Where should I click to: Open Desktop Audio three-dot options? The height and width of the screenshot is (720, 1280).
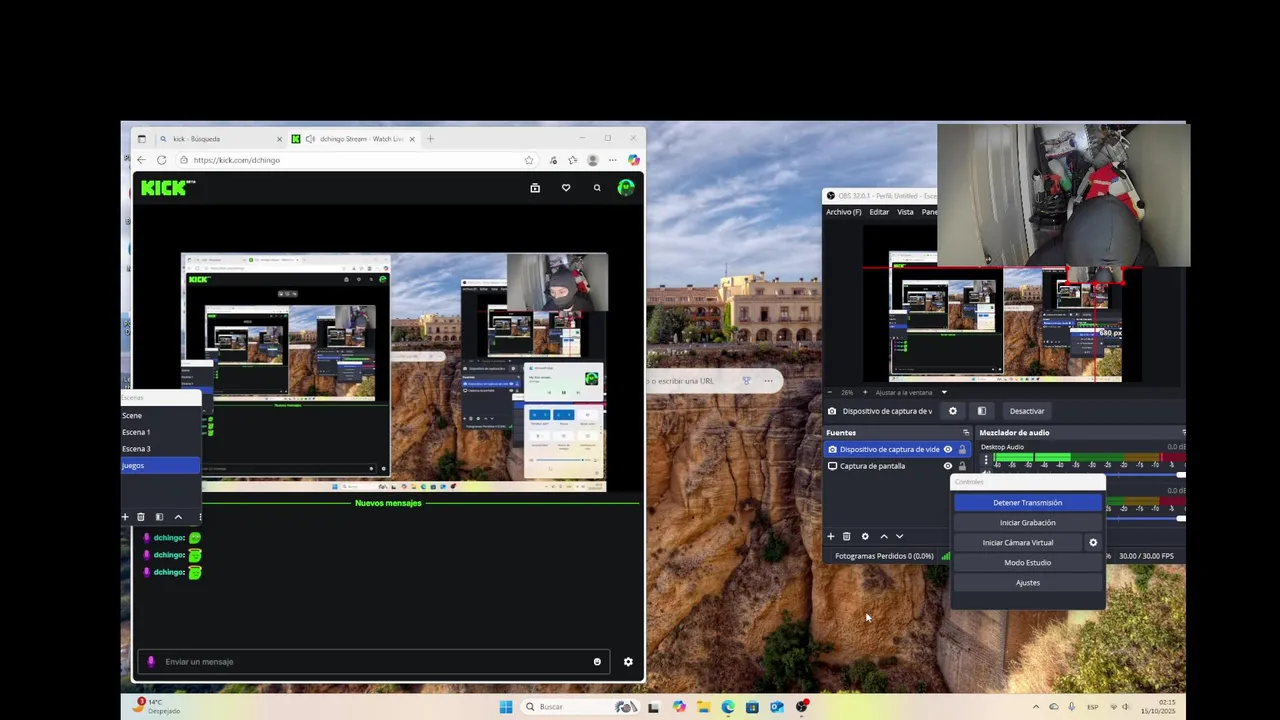[x=986, y=461]
